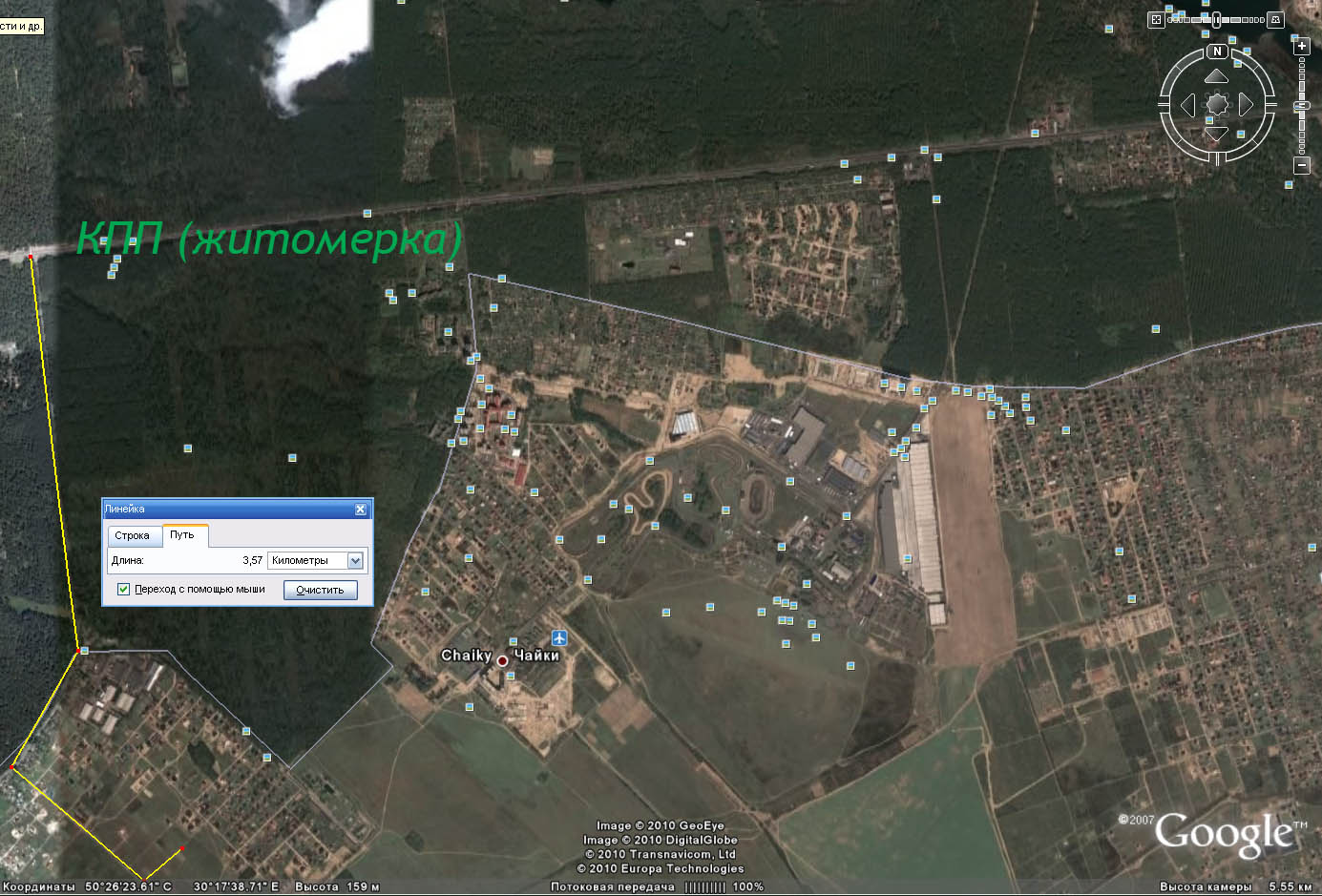
Task: Pan the map left with compass arrow
Action: (x=1188, y=105)
